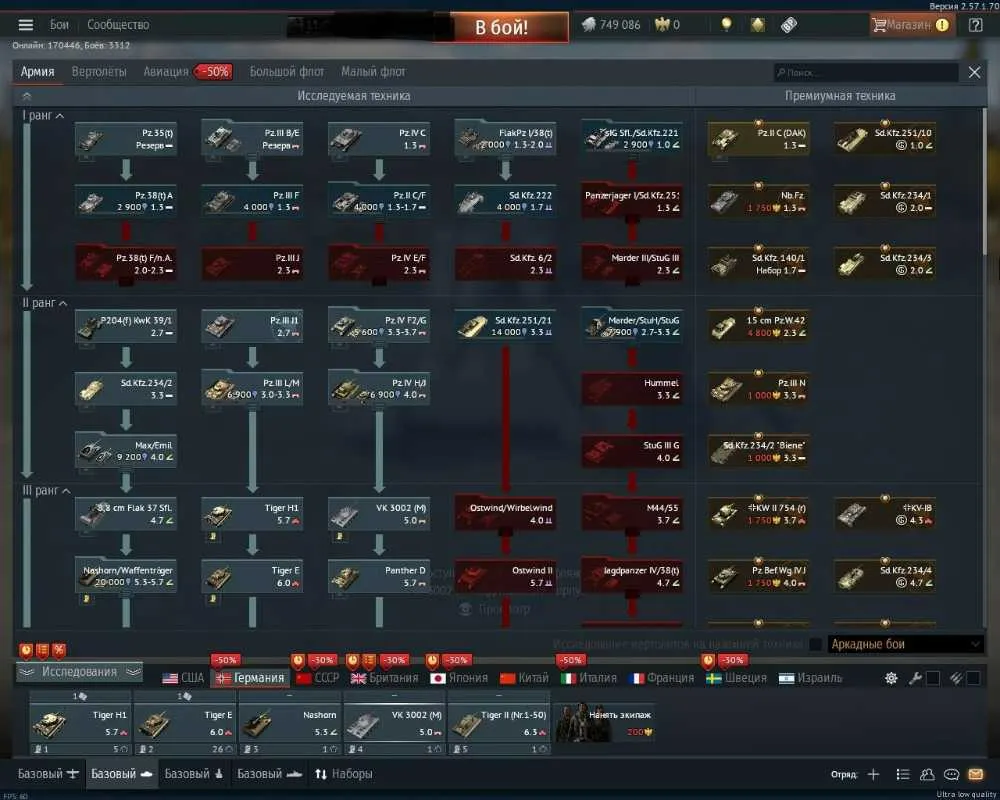Collapse the I ранг section
Screen dimensions: 1000x800
(43, 115)
